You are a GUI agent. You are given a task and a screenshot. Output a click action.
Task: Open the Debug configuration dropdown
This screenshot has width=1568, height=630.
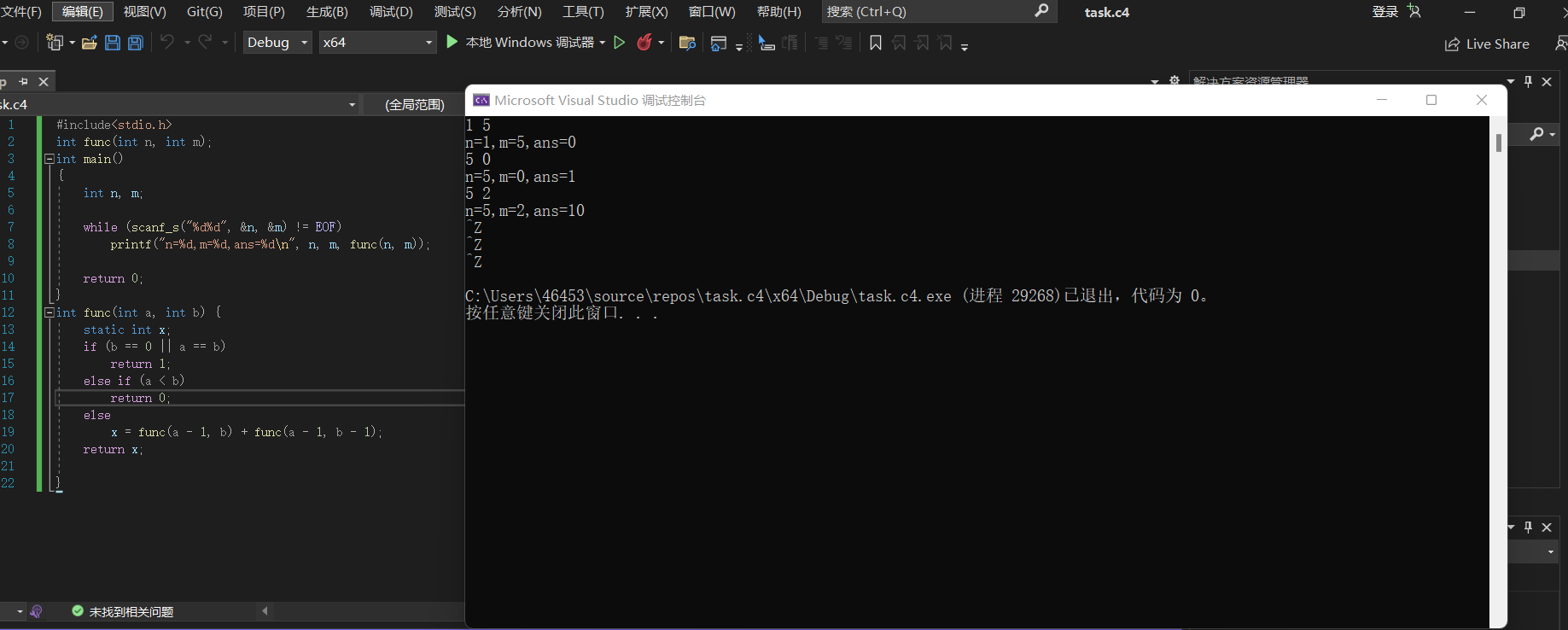coord(277,43)
